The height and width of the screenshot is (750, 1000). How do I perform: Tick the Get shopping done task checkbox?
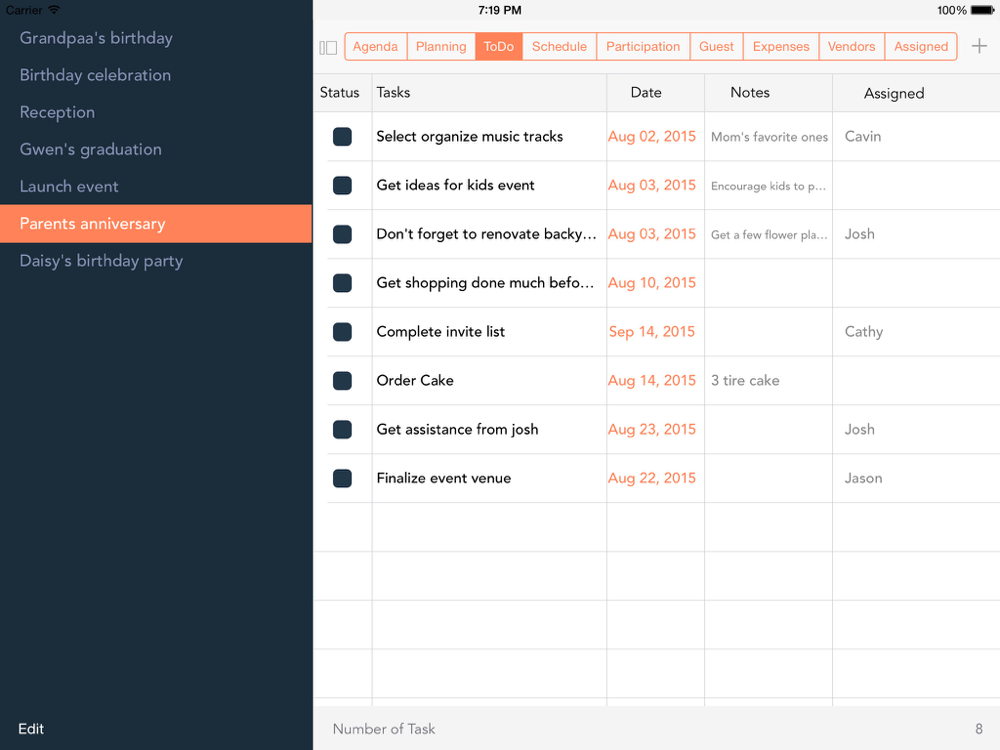(x=342, y=283)
